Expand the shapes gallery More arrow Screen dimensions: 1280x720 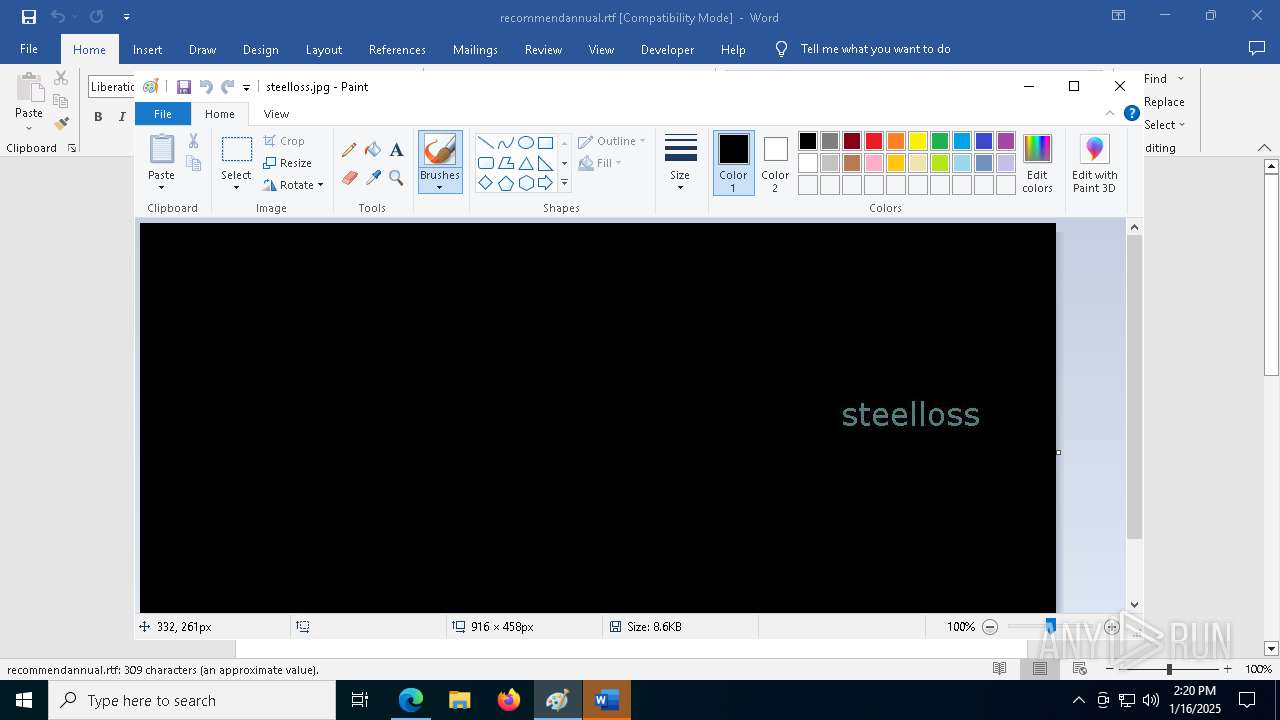[x=564, y=183]
